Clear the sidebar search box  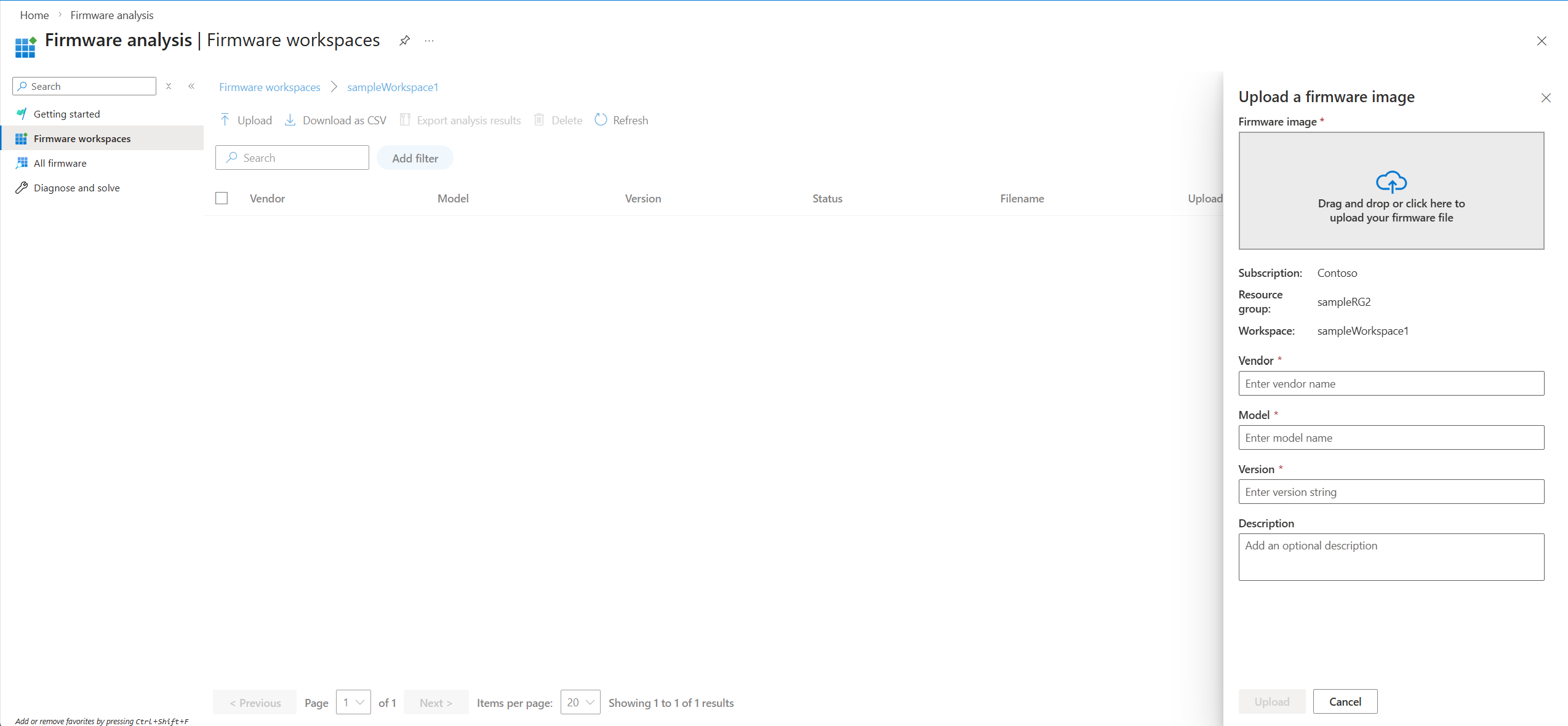pos(169,86)
